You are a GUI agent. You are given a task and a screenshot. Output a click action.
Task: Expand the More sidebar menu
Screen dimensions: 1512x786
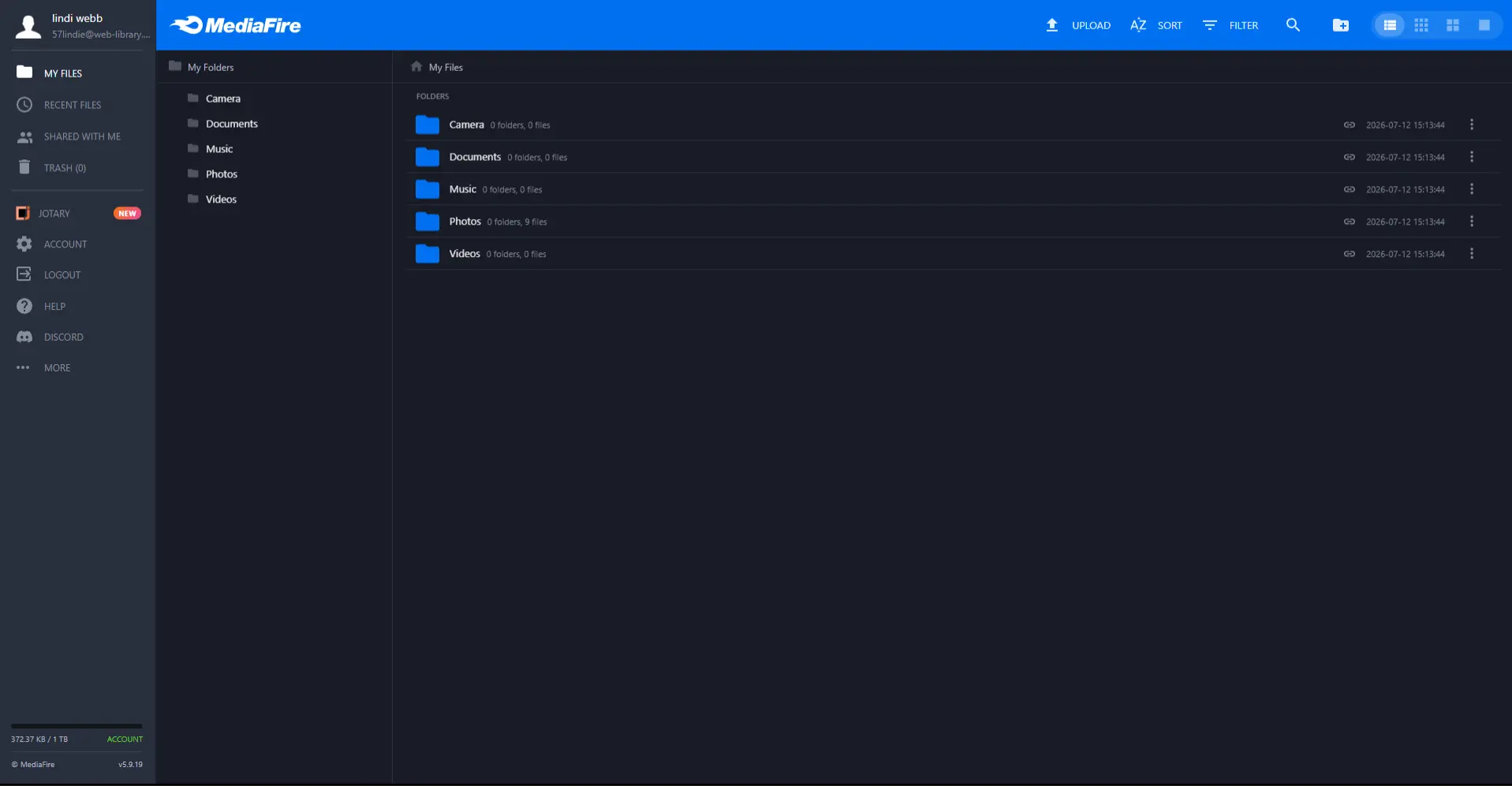[44, 367]
